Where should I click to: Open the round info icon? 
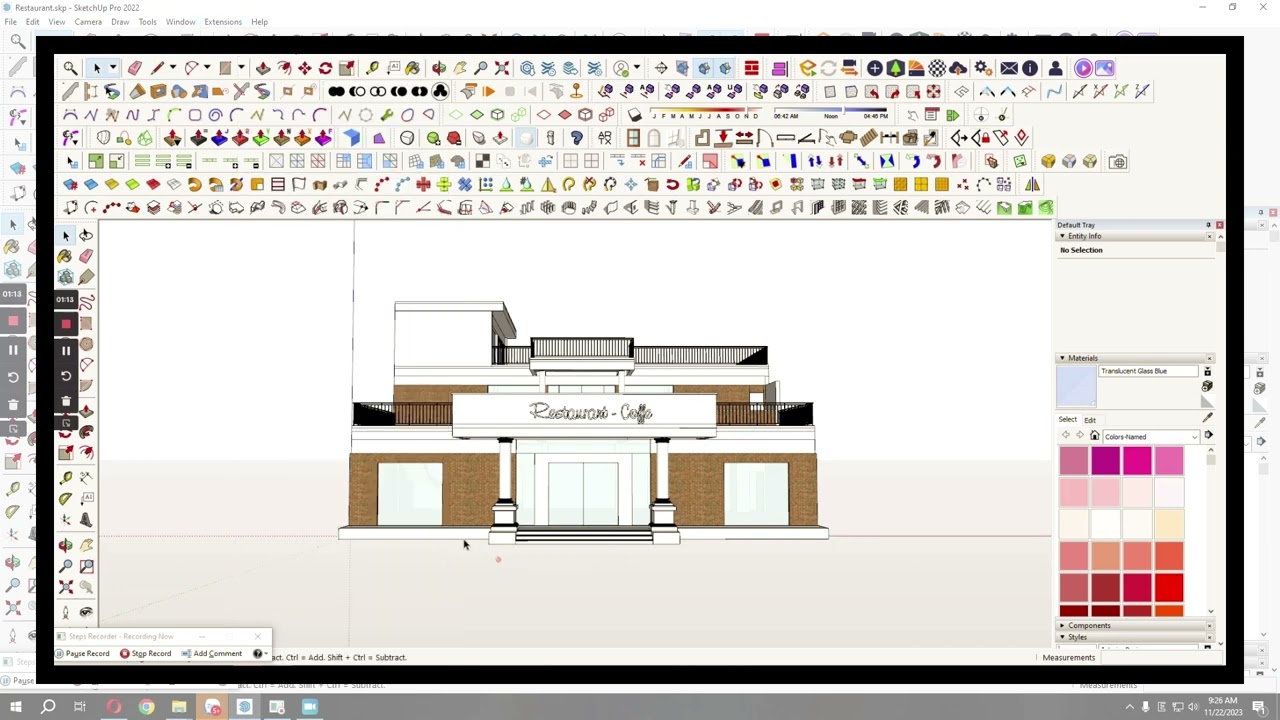click(1030, 68)
